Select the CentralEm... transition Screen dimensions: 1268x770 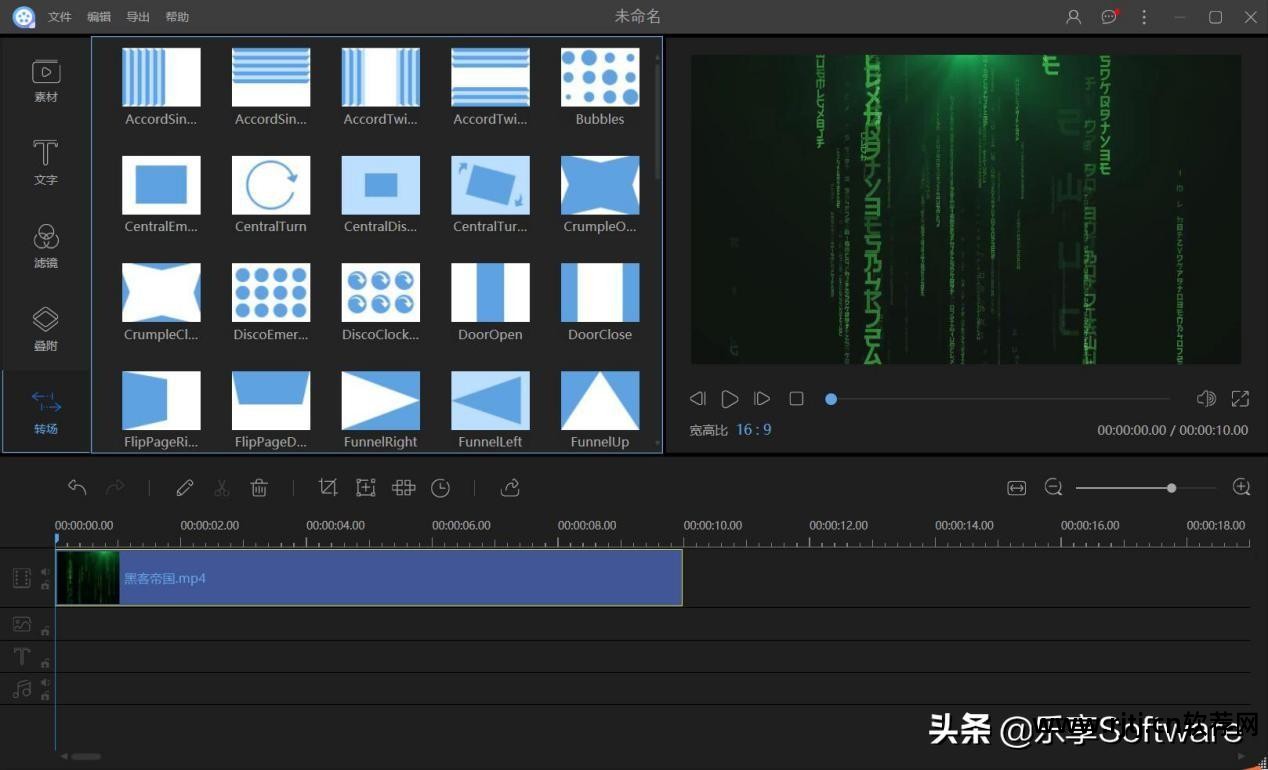(x=161, y=185)
